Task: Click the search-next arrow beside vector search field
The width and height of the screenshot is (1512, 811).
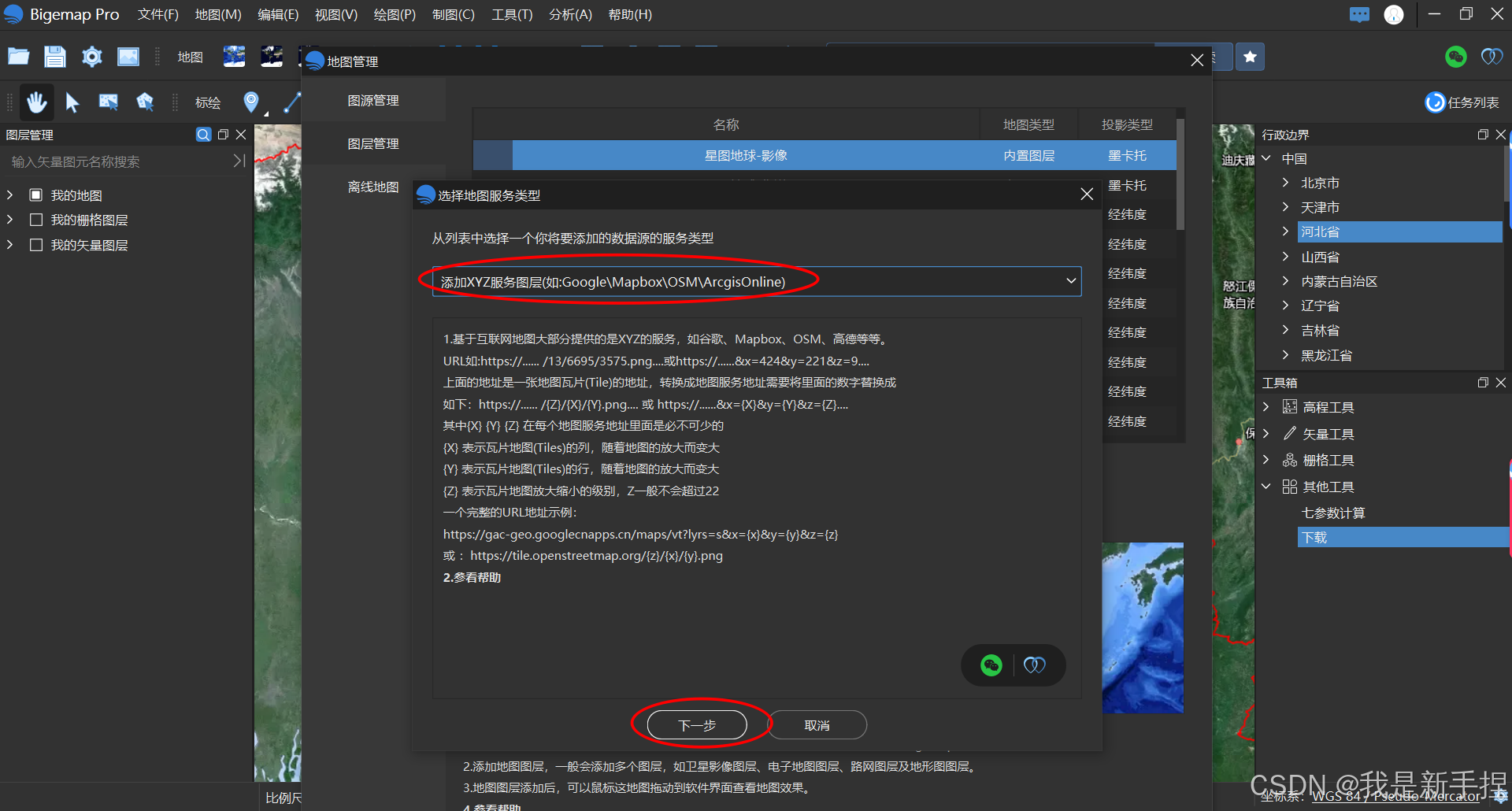Action: tap(239, 161)
